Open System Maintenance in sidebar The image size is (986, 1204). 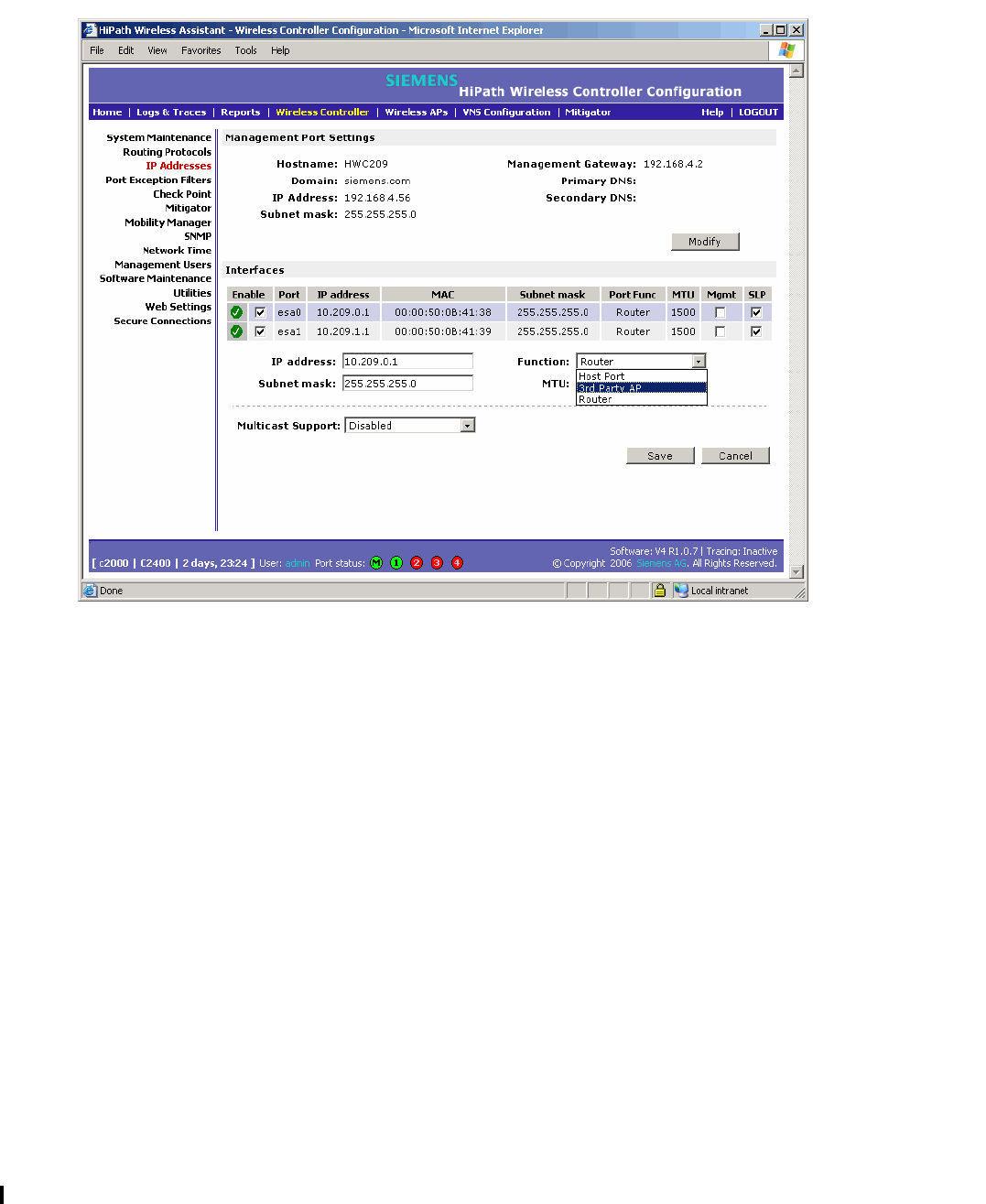pos(158,138)
